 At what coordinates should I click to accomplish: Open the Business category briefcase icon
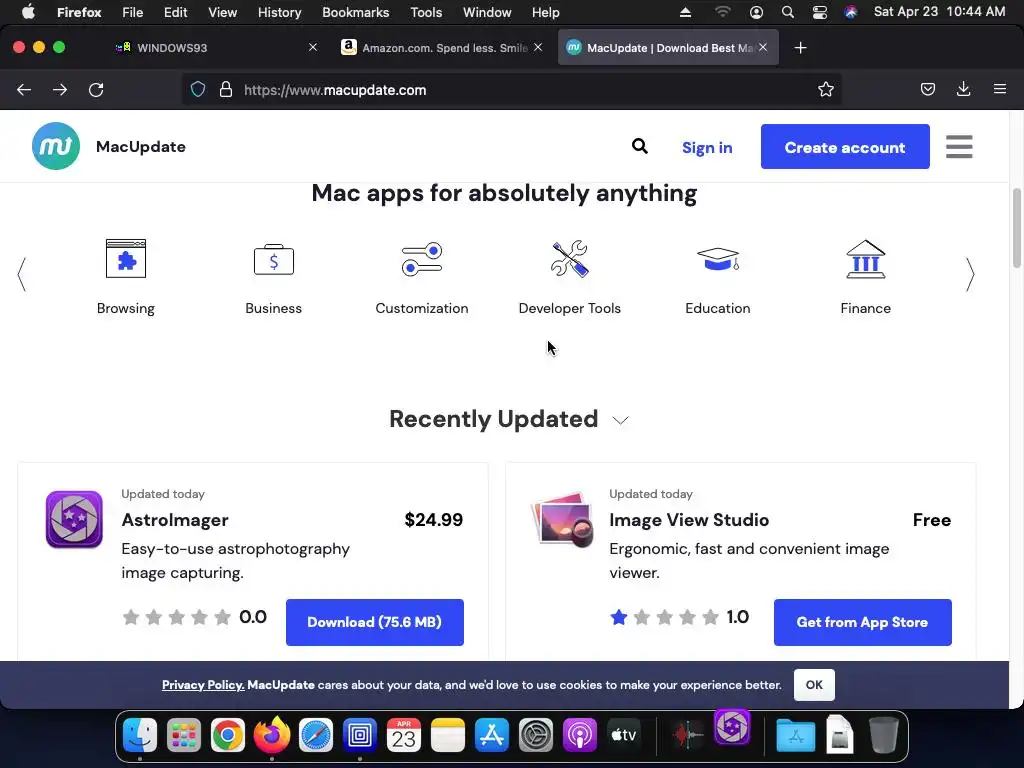tap(274, 259)
